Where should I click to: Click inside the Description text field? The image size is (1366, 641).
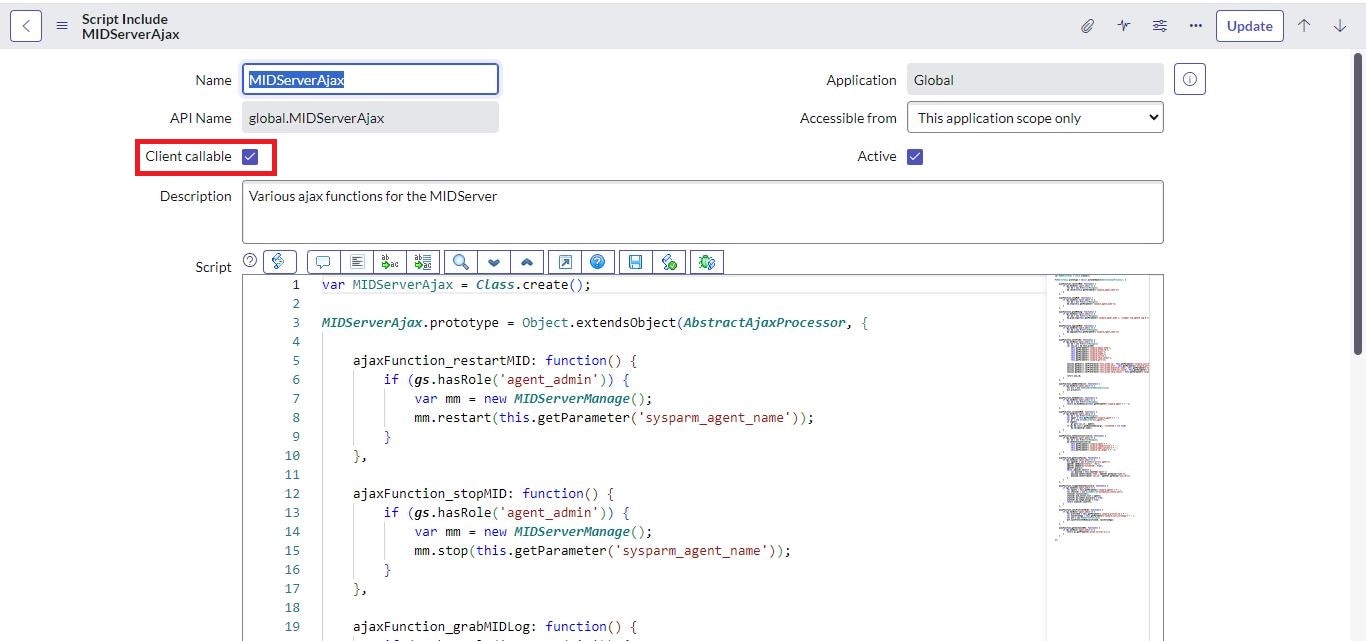pos(702,212)
